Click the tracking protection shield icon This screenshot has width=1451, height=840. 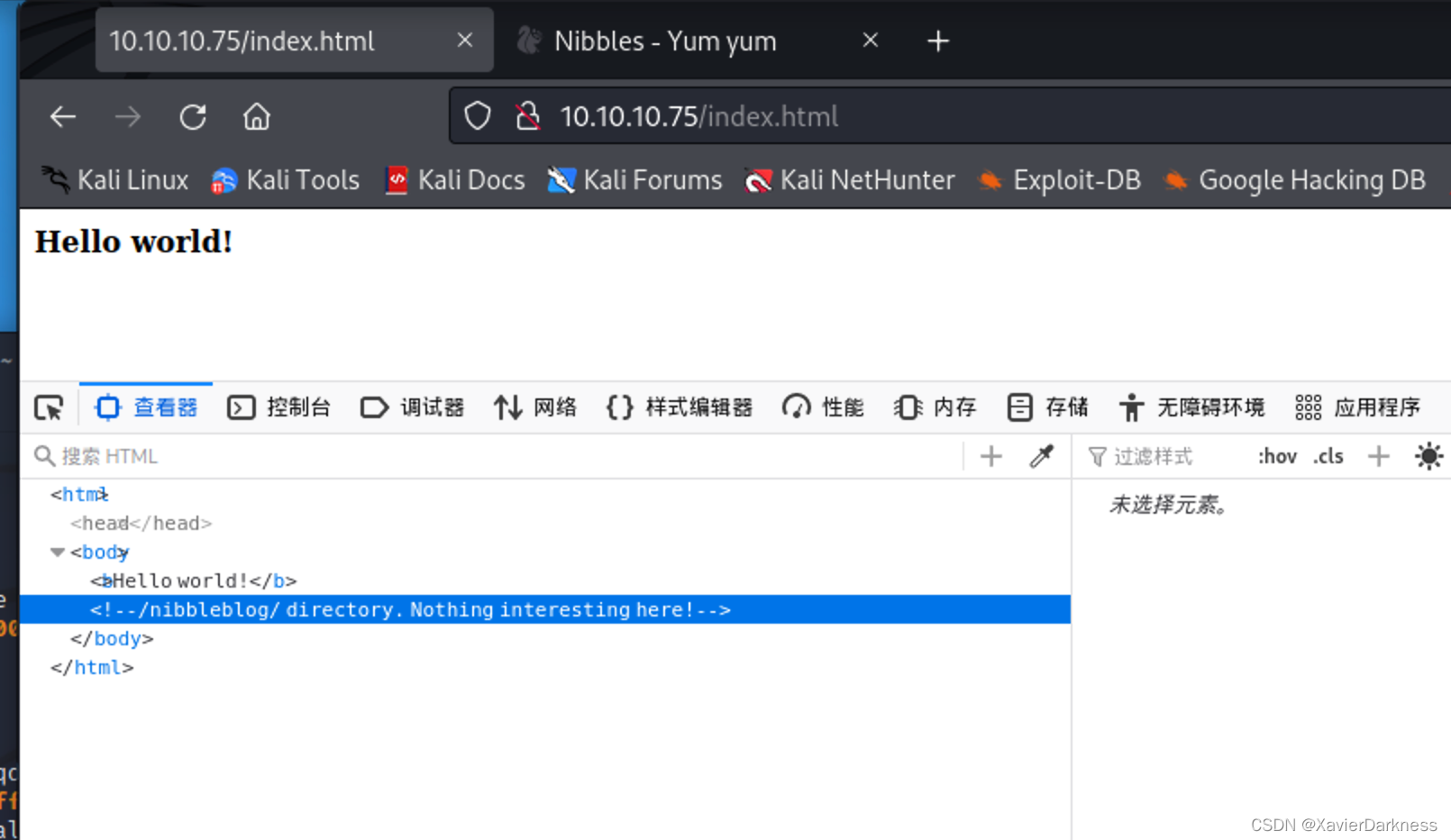coord(478,116)
